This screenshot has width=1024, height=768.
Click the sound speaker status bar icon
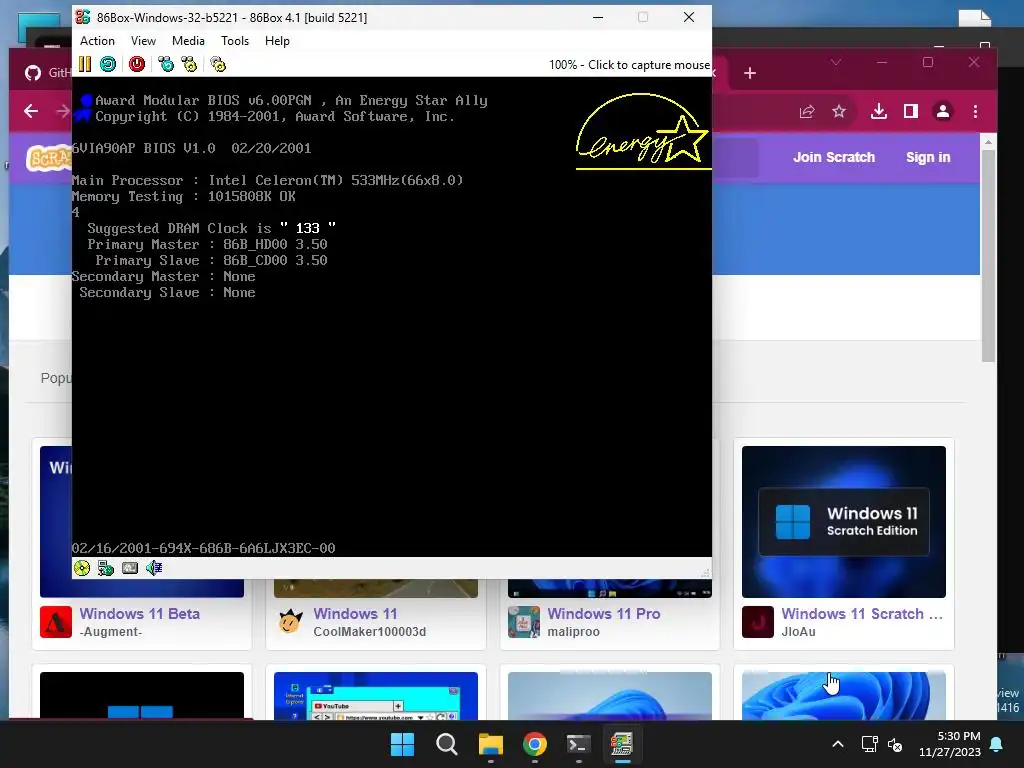[x=154, y=568]
